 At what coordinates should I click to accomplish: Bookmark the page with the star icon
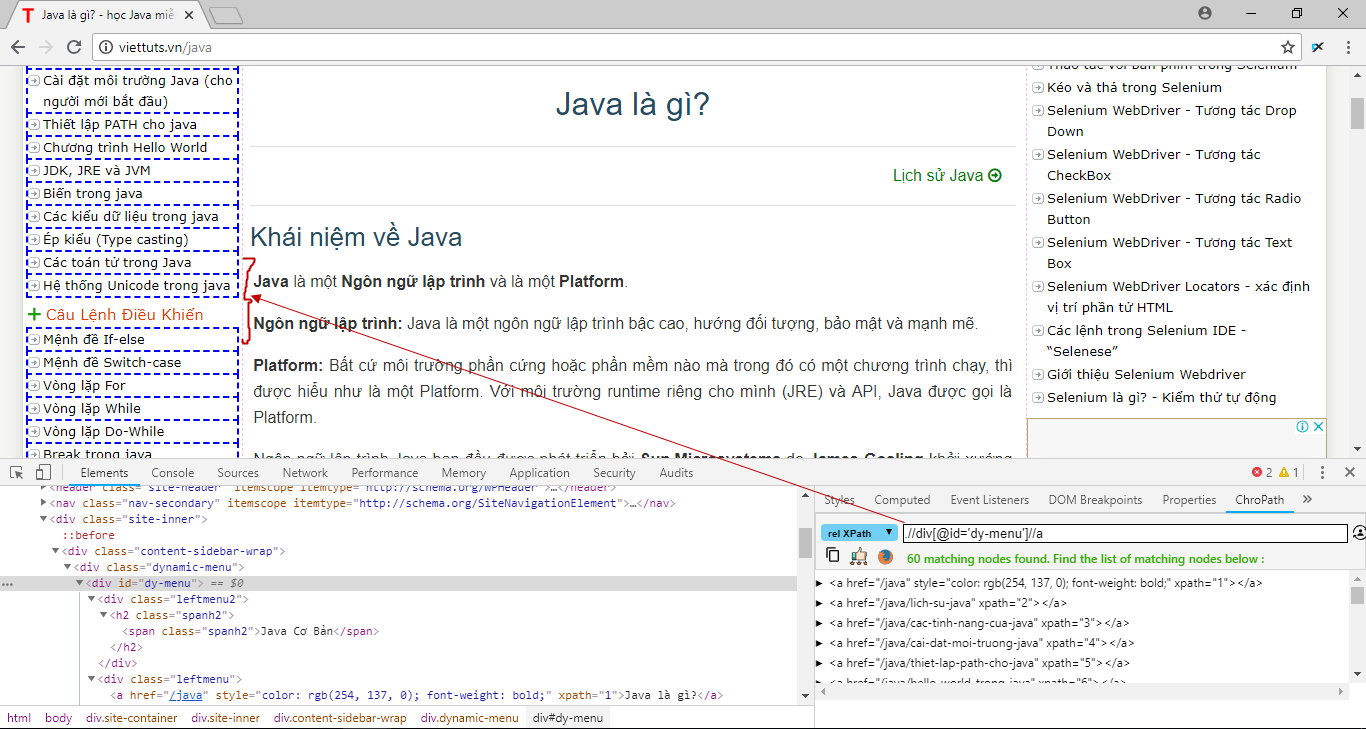coord(1288,47)
